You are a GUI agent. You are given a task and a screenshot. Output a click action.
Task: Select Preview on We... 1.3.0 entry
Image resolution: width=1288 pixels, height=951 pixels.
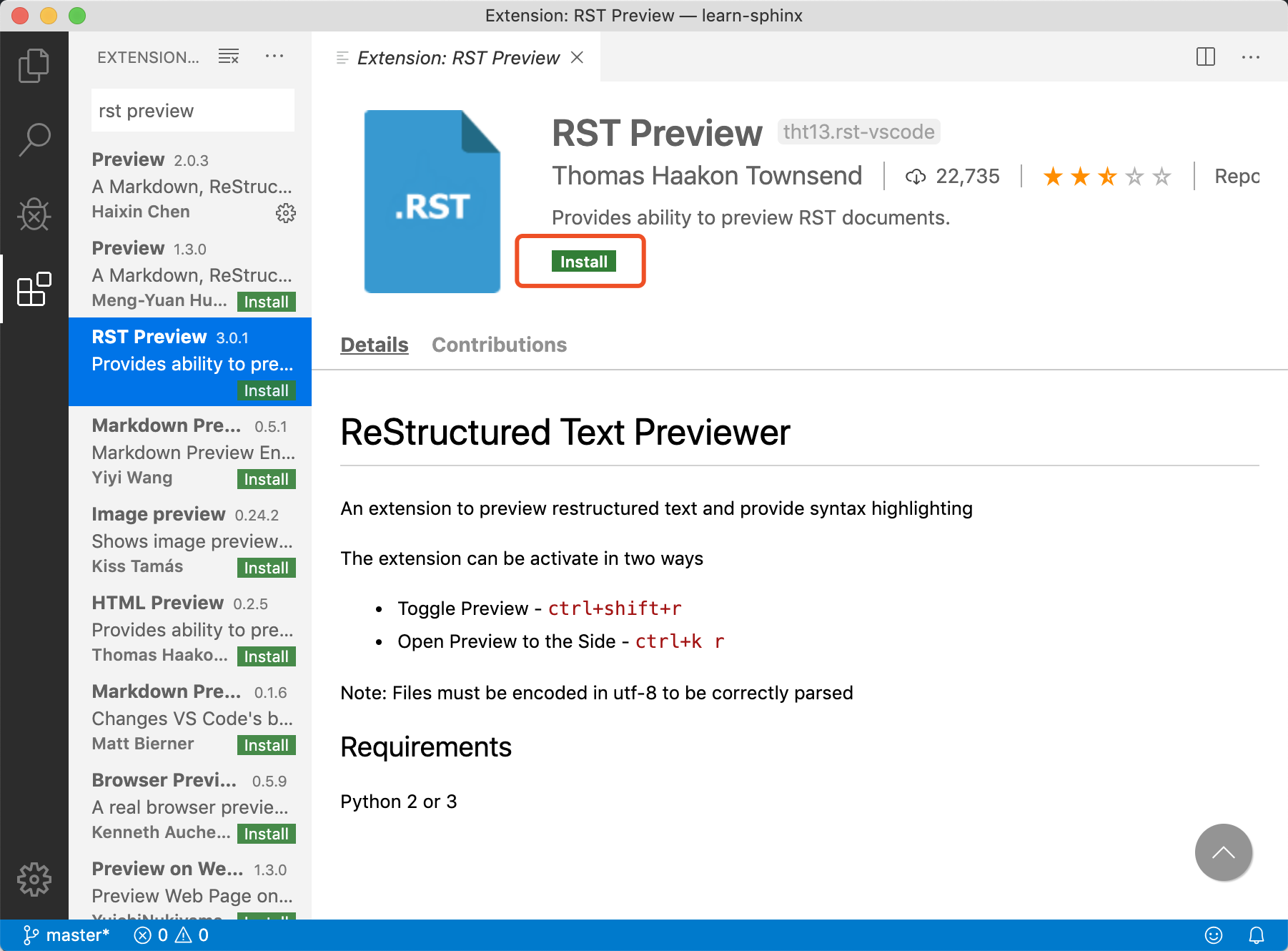point(190,885)
